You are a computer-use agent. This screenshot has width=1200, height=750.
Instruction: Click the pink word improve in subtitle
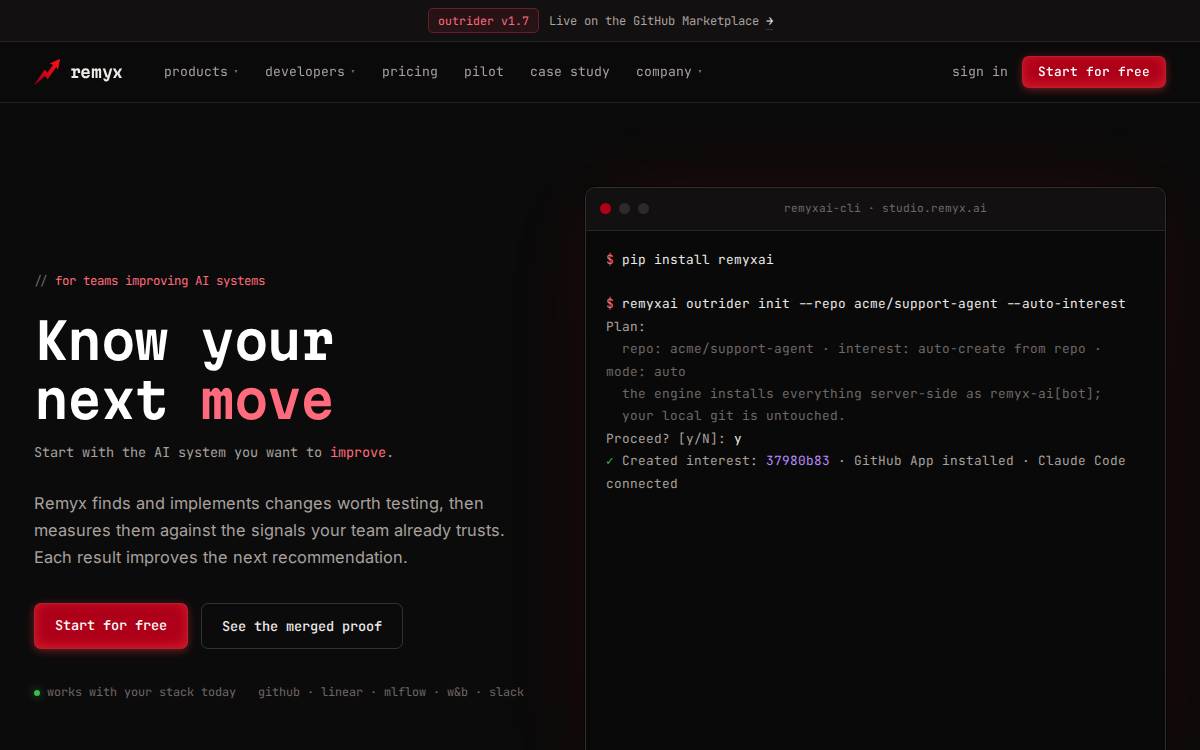(358, 453)
